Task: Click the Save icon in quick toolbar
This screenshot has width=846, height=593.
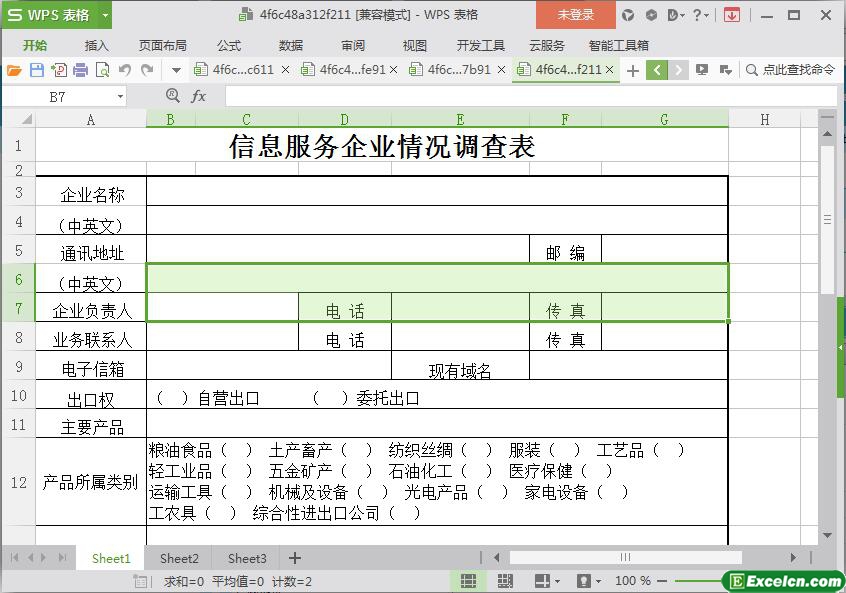Action: [37, 70]
